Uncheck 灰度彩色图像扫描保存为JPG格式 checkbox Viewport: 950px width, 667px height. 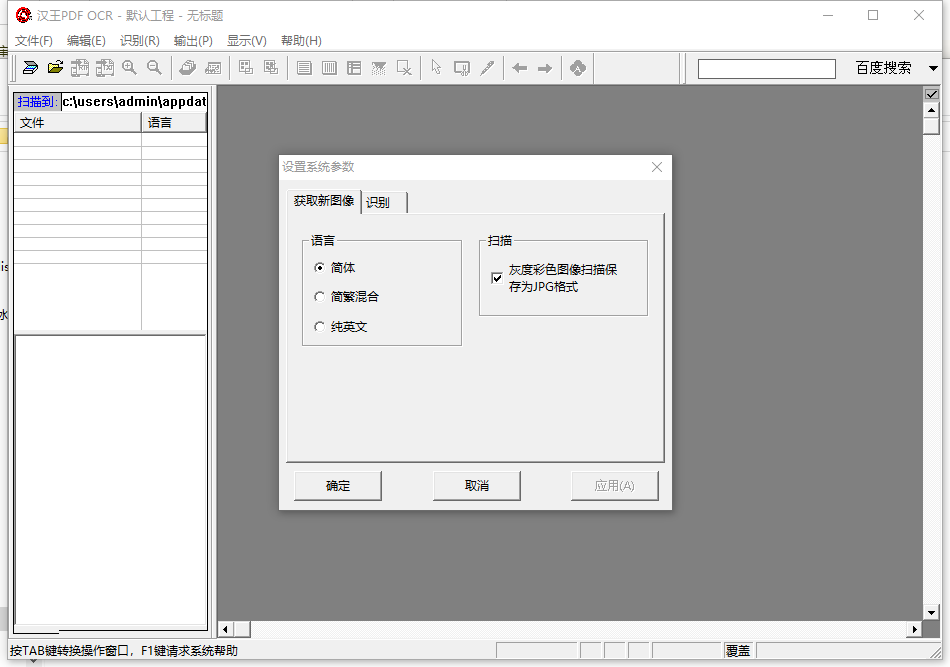(497, 278)
